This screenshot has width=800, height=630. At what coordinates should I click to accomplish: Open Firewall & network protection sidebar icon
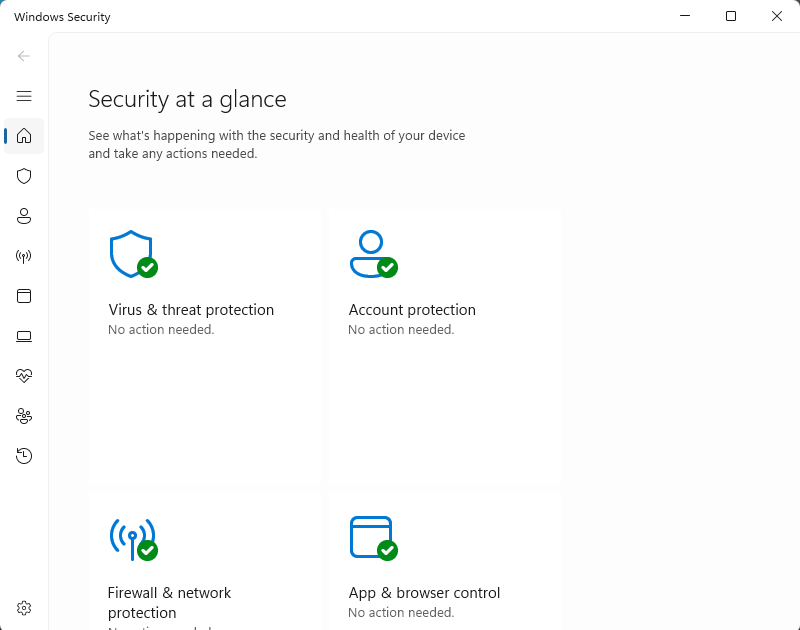[24, 256]
